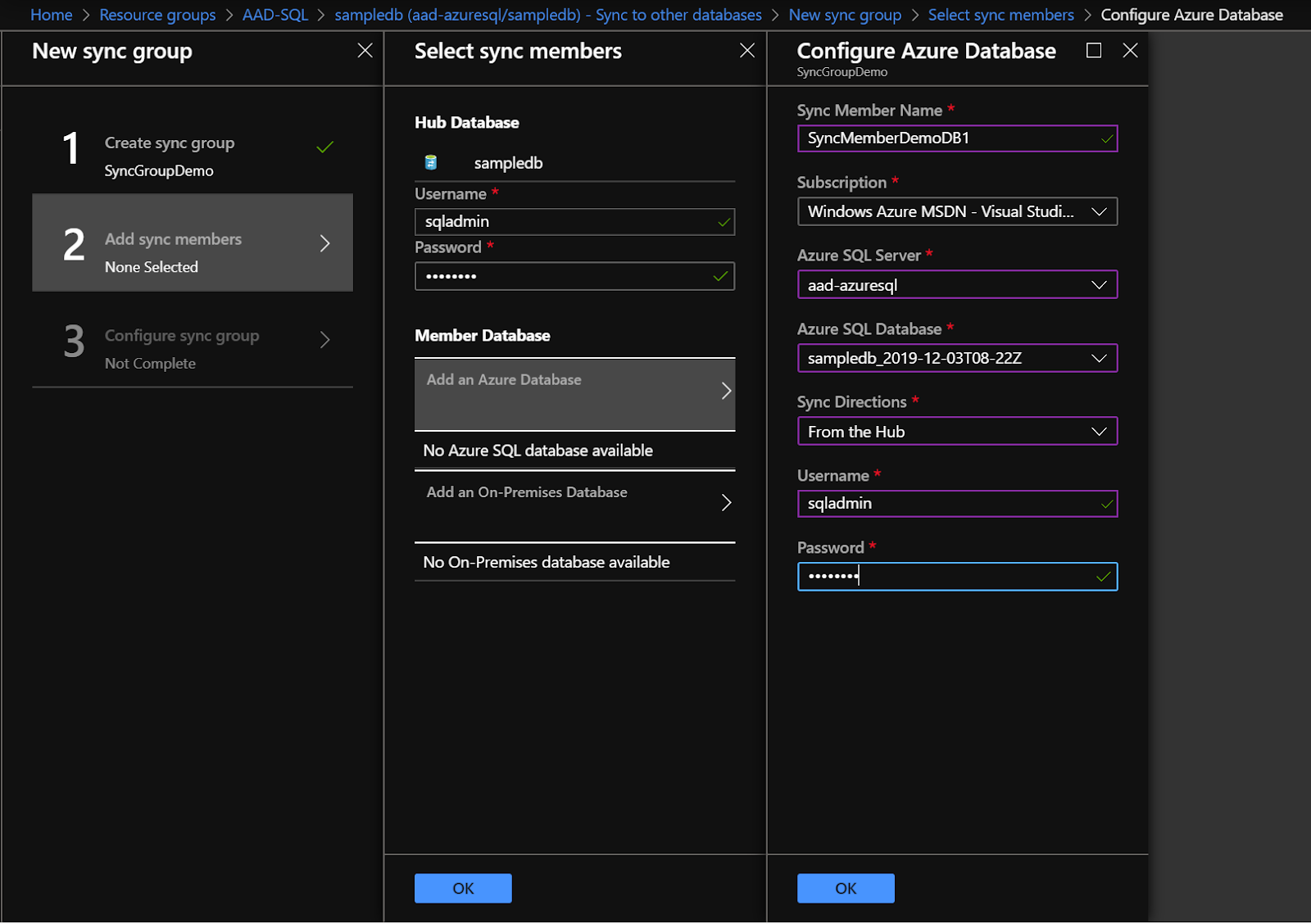Click OK on the Select sync members blade
The width and height of the screenshot is (1311, 924).
462,887
